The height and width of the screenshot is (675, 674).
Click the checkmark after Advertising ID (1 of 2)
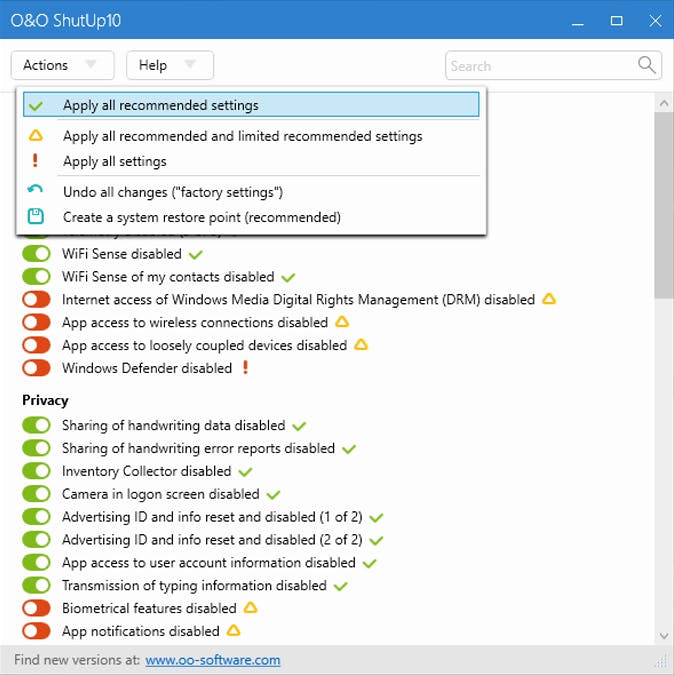click(x=376, y=518)
